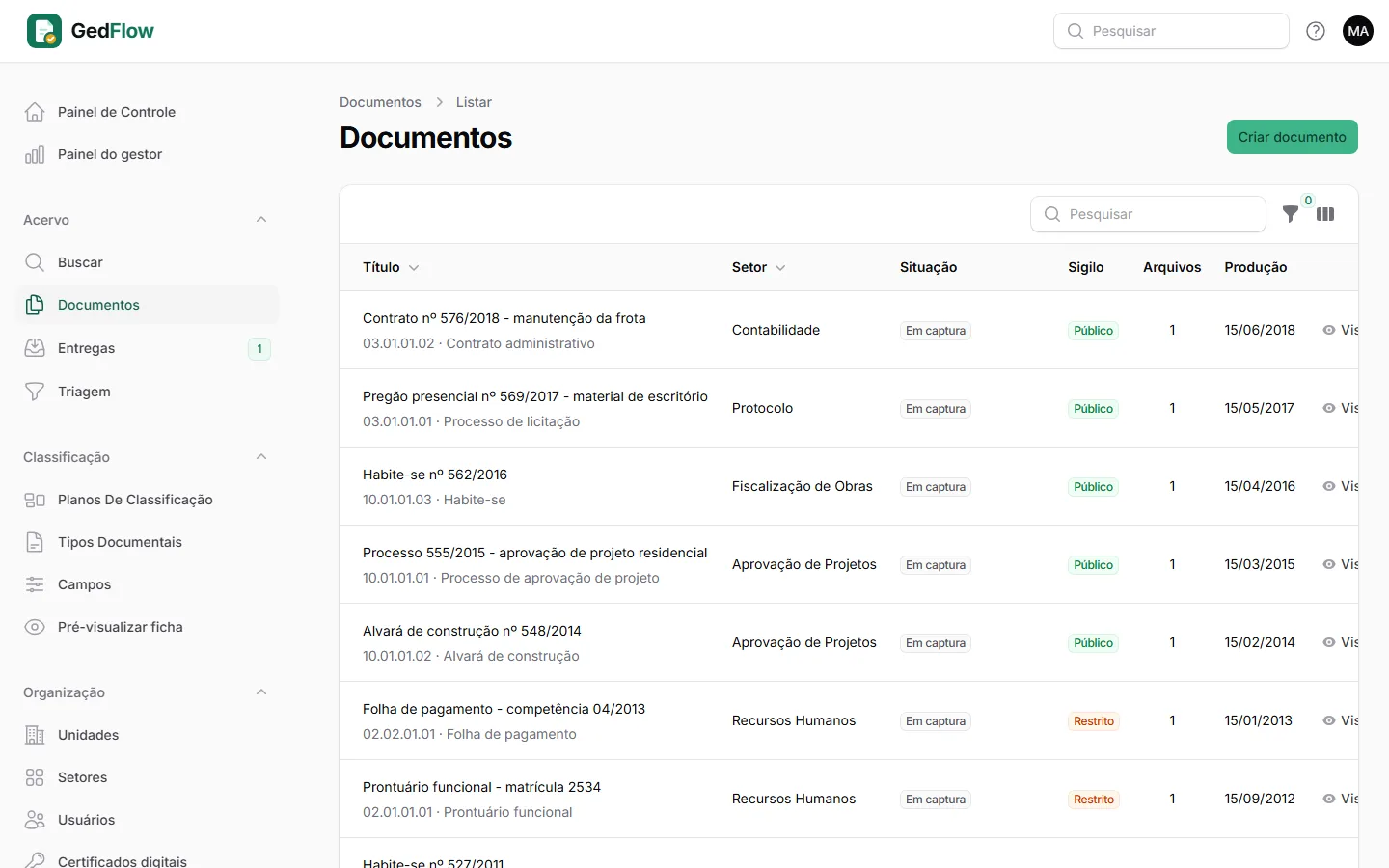Screen dimensions: 1389x868
Task: Click Em captura status for Alvará de construção
Action: pos(936,643)
